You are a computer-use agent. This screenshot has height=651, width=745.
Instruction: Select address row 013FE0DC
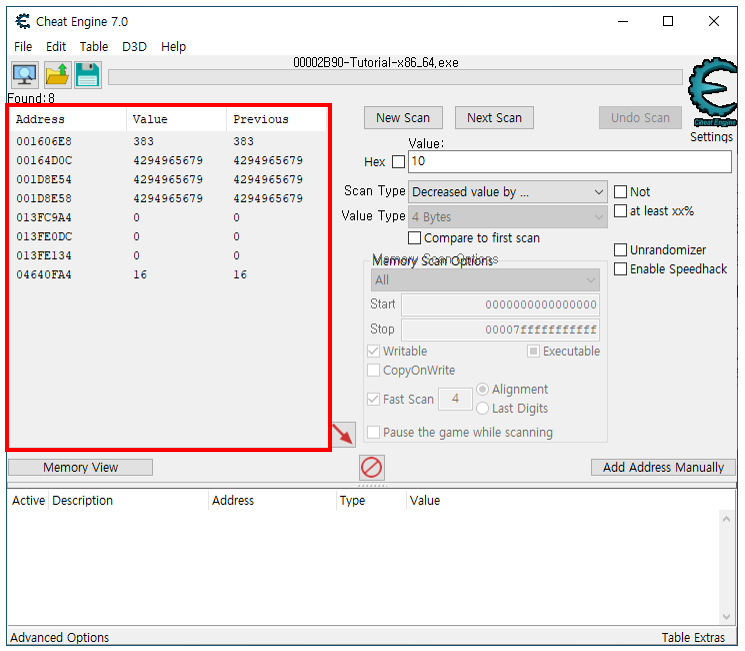pyautogui.click(x=169, y=236)
